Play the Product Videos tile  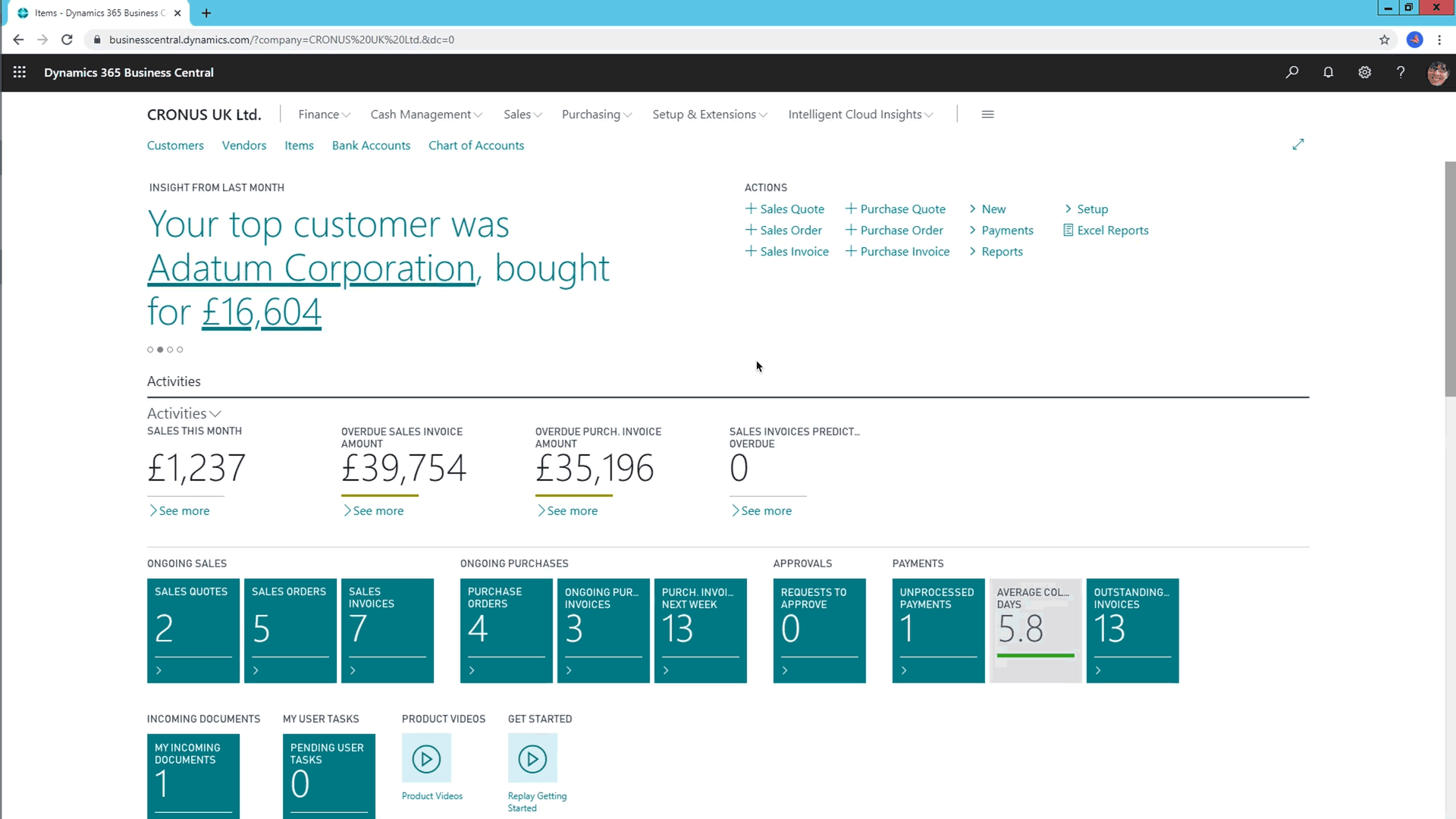[426, 758]
